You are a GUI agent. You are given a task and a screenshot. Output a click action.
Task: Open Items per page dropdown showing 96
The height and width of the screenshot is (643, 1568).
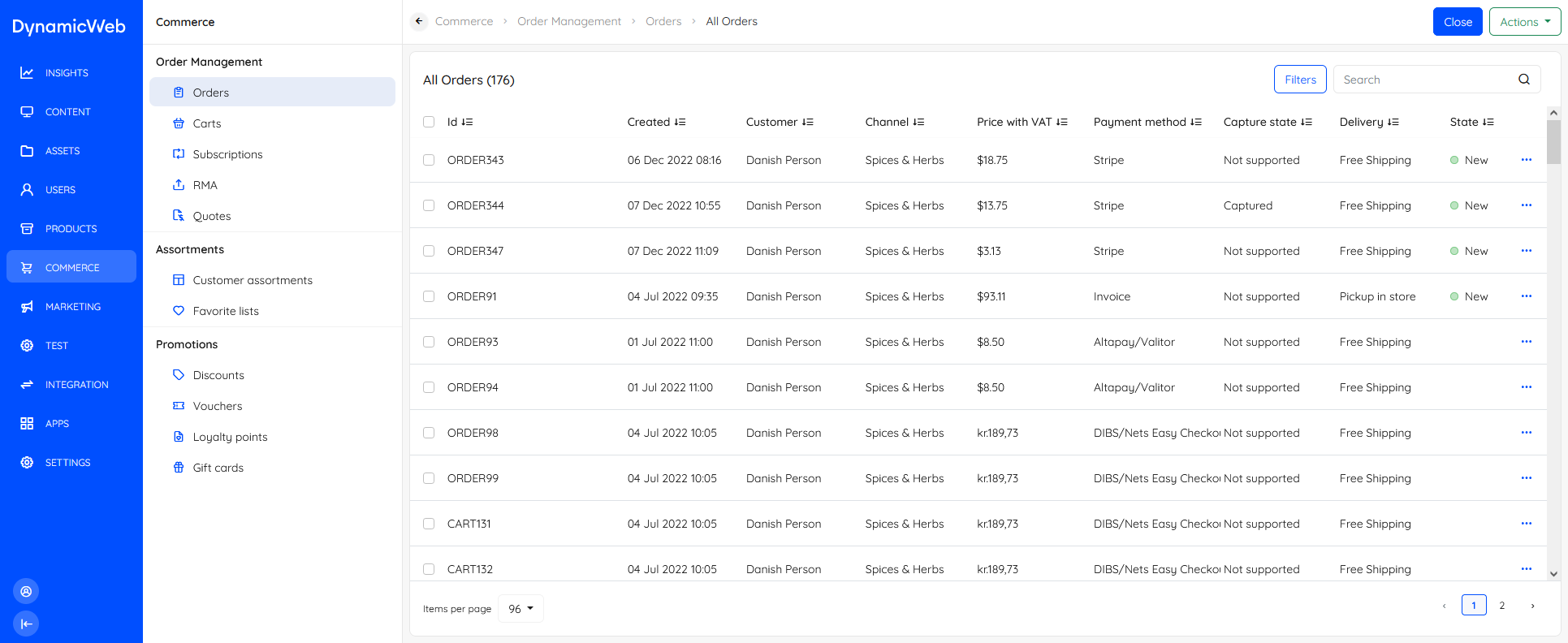(x=521, y=609)
